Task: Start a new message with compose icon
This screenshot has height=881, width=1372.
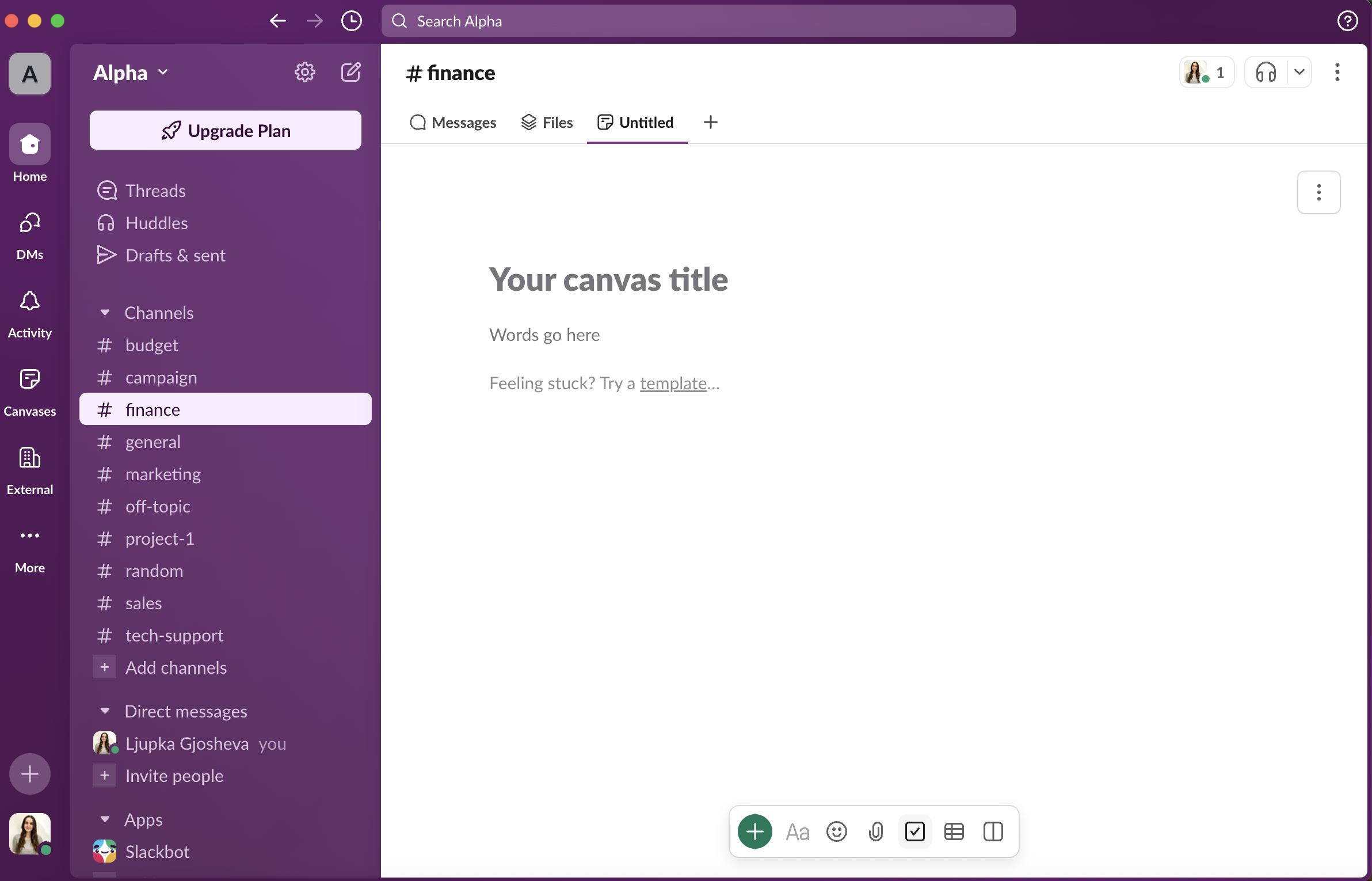Action: tap(351, 73)
